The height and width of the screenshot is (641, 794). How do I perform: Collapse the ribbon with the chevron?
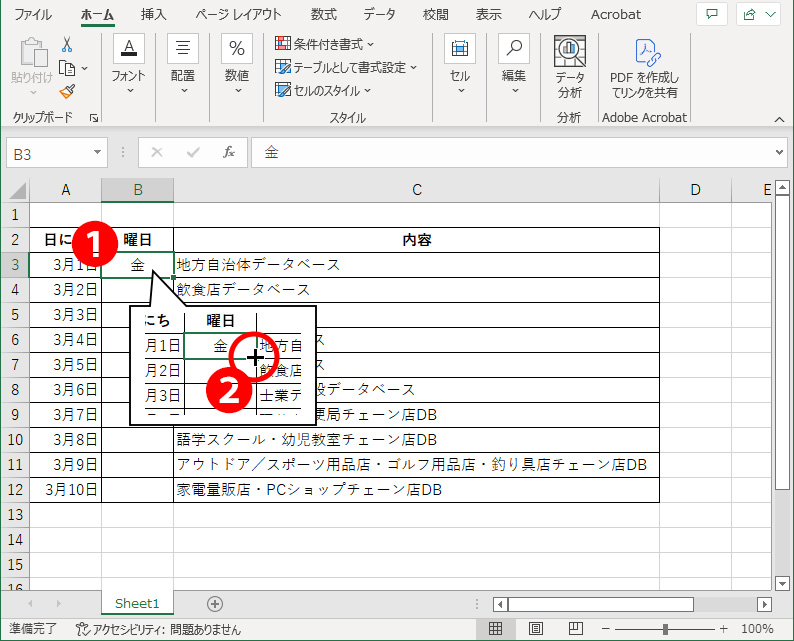pyautogui.click(x=779, y=119)
